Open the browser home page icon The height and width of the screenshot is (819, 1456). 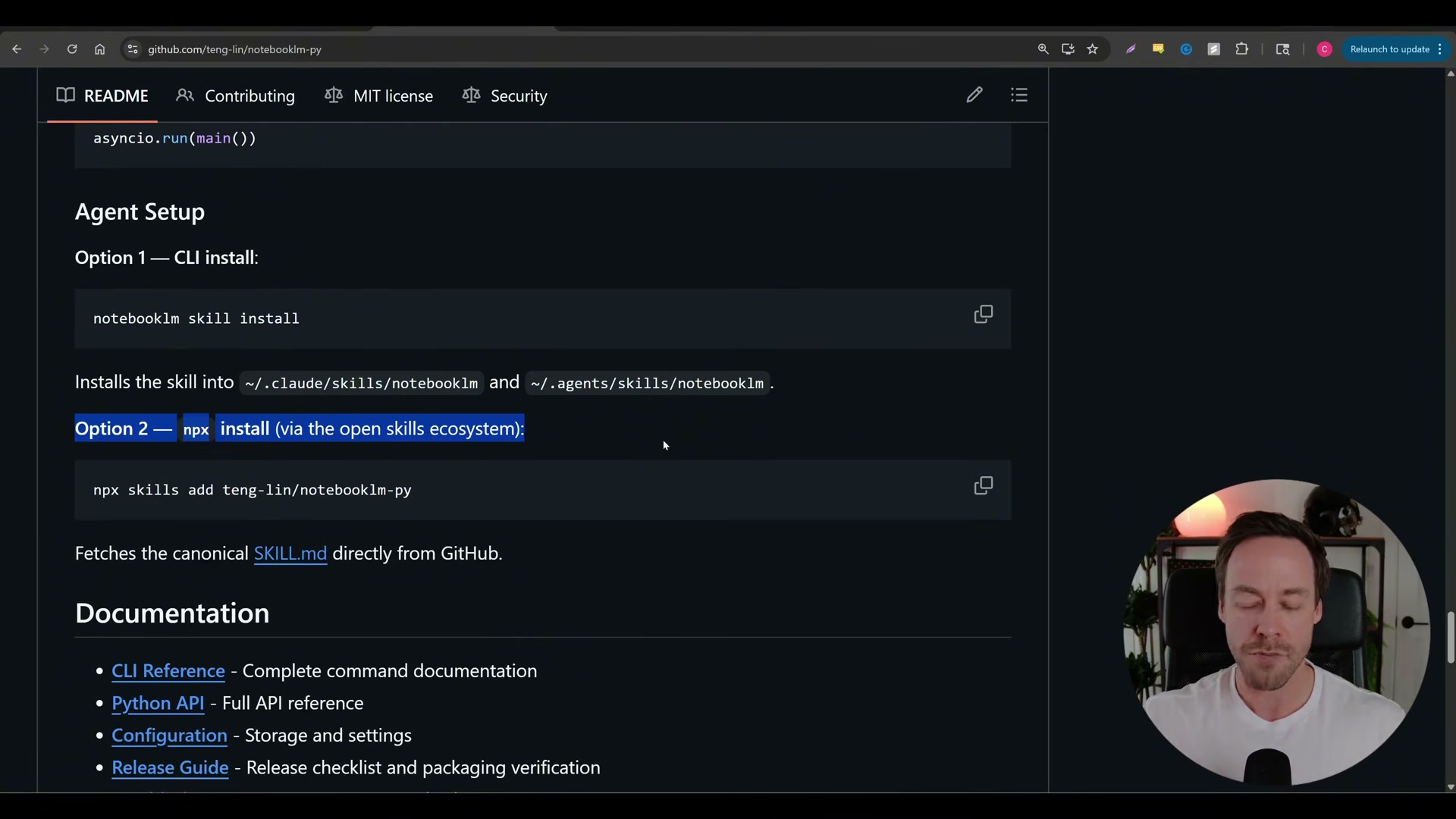click(99, 49)
